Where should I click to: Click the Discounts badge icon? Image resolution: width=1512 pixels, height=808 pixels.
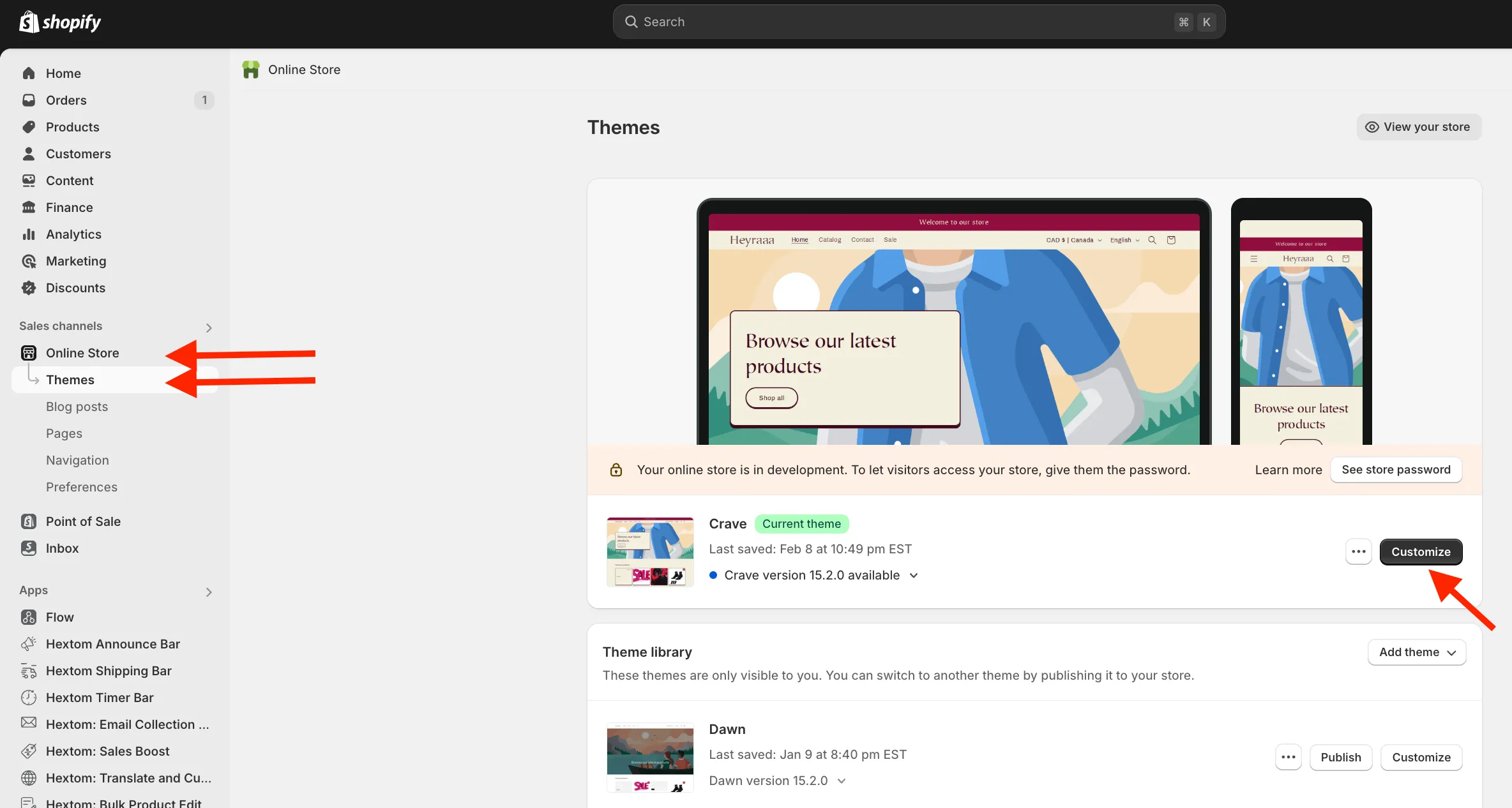click(29, 288)
